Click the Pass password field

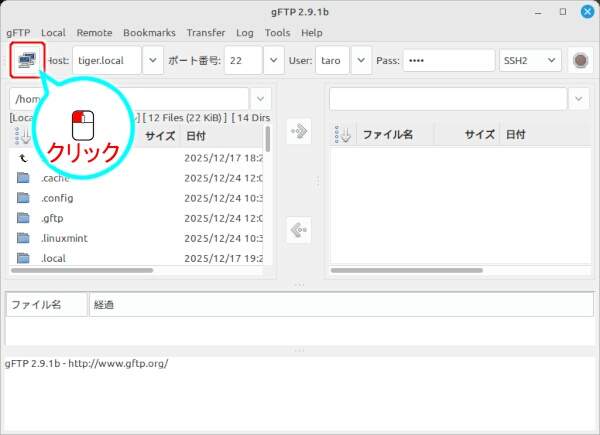tap(449, 60)
